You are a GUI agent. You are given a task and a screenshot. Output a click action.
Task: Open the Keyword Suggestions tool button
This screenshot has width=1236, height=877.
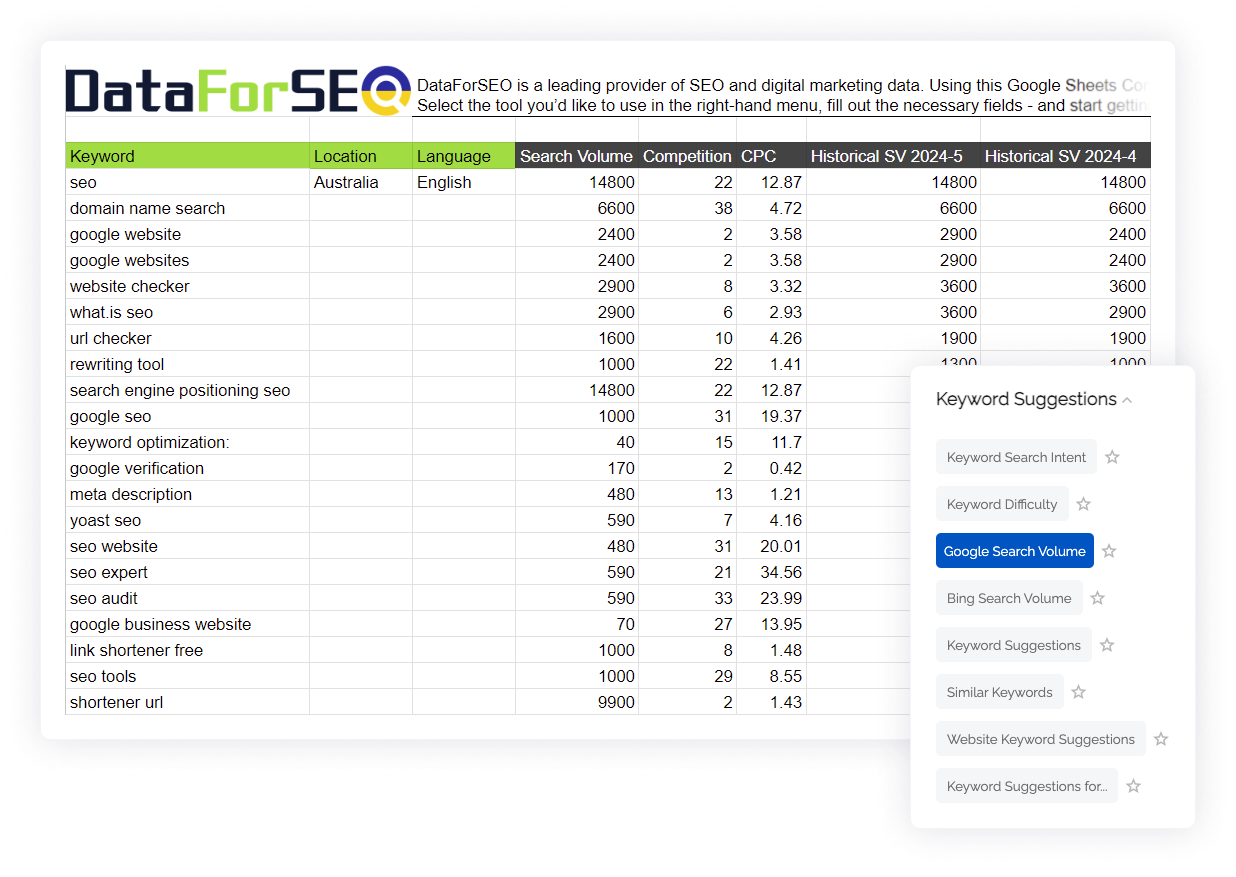(x=1014, y=645)
